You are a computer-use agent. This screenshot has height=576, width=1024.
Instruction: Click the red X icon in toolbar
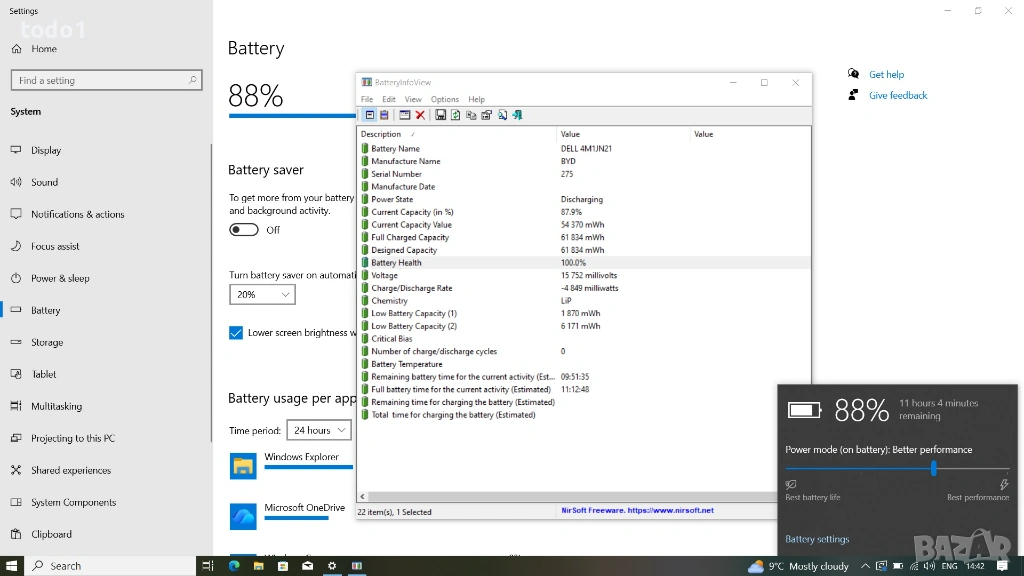click(x=420, y=115)
